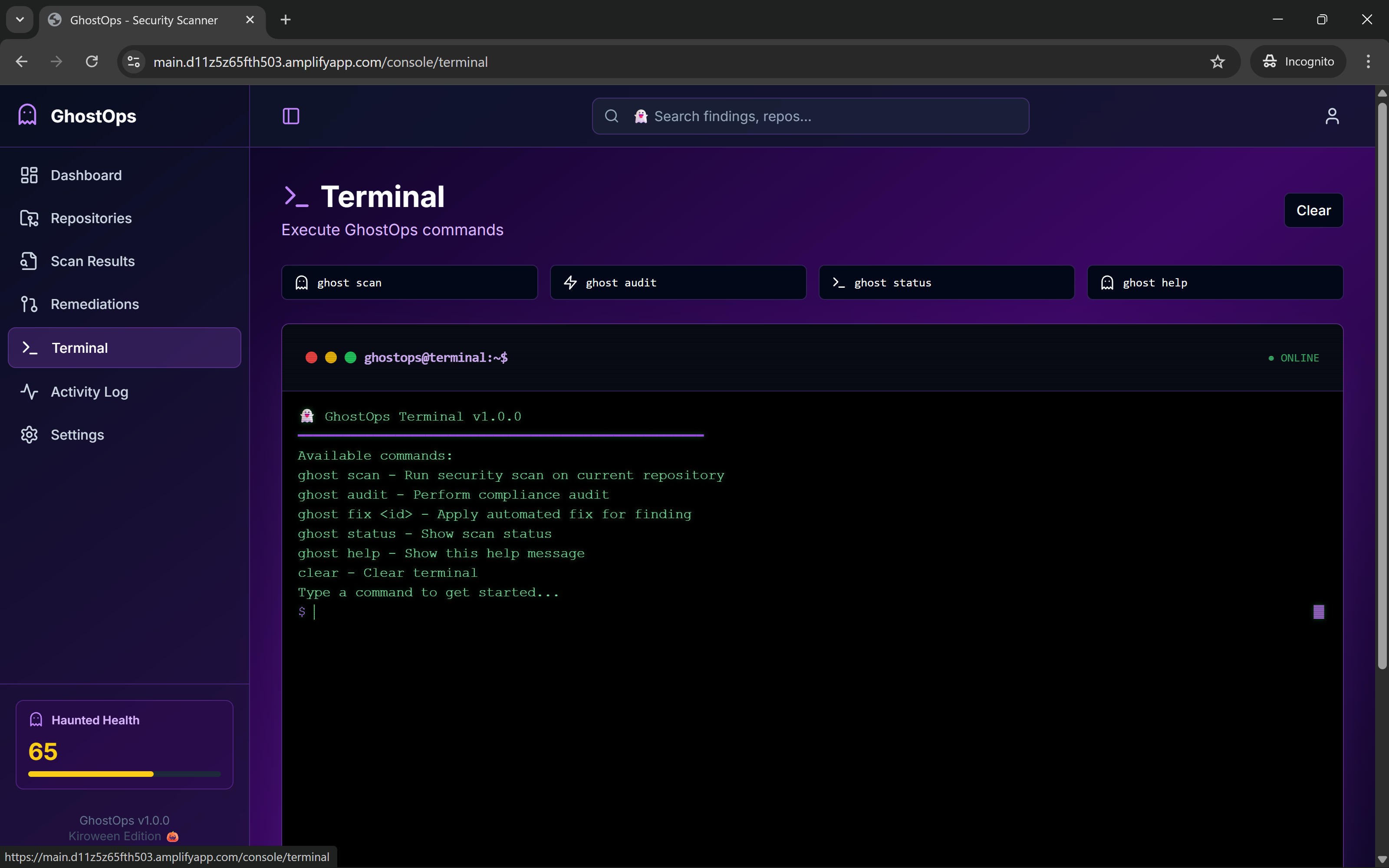Open the Chrome three-dot menu
The image size is (1389, 868).
click(1368, 62)
